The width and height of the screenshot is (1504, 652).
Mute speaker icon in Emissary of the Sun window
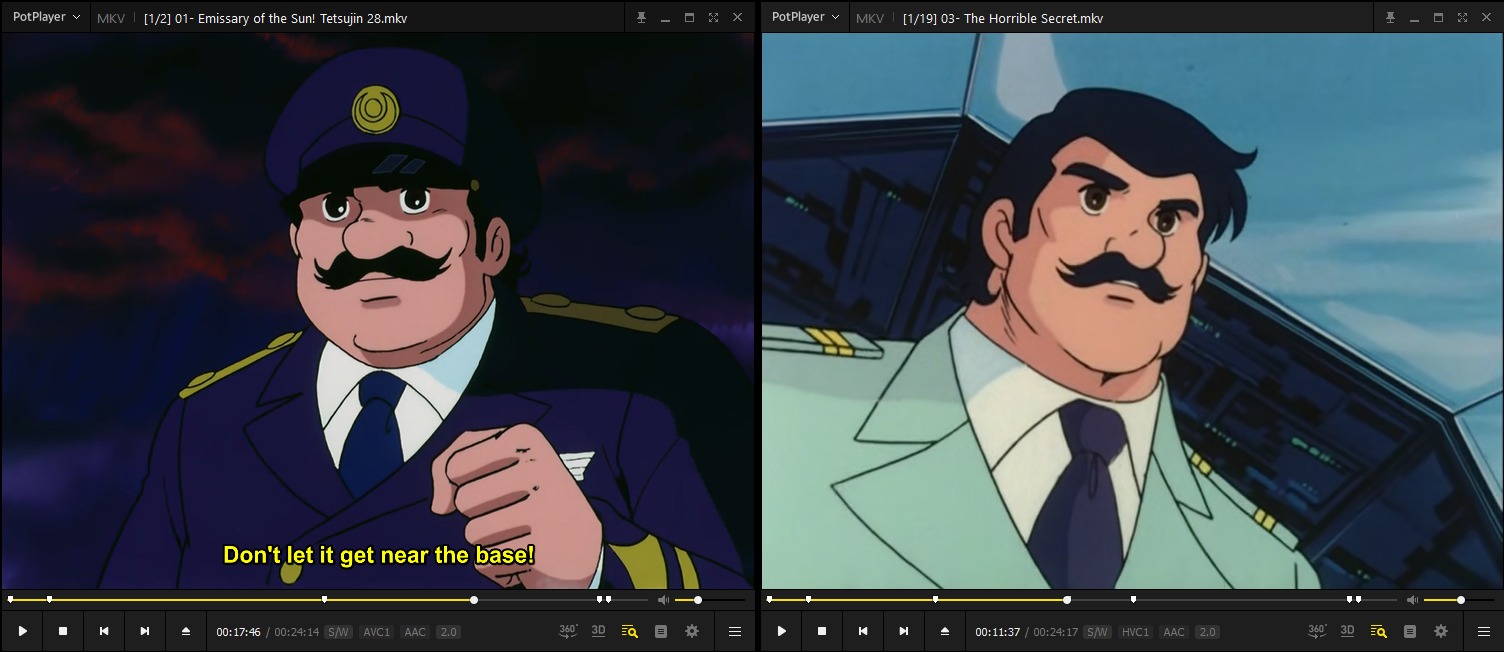(663, 600)
